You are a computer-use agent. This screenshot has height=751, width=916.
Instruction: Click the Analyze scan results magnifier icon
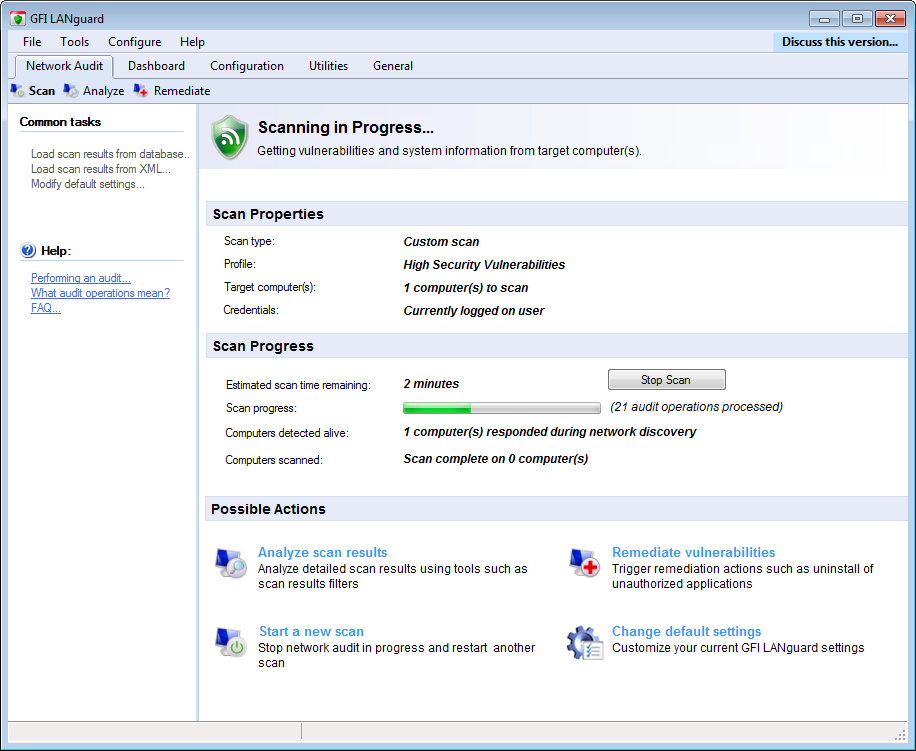coord(231,563)
